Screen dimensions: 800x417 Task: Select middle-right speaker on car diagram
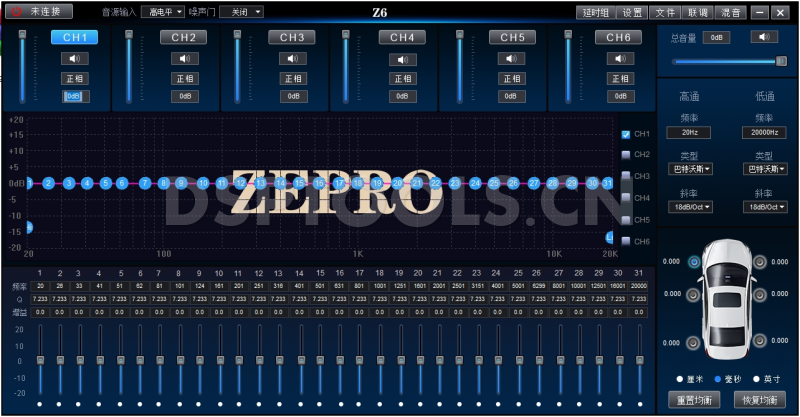pyautogui.click(x=760, y=295)
